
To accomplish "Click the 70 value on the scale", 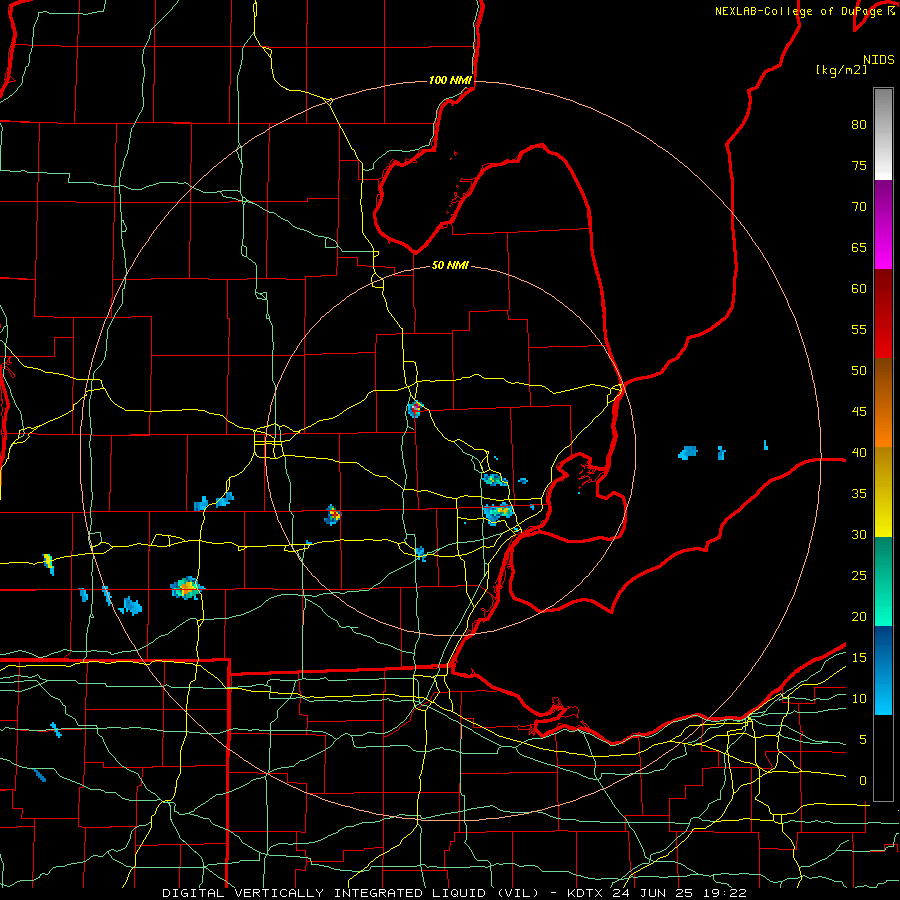I will (859, 207).
